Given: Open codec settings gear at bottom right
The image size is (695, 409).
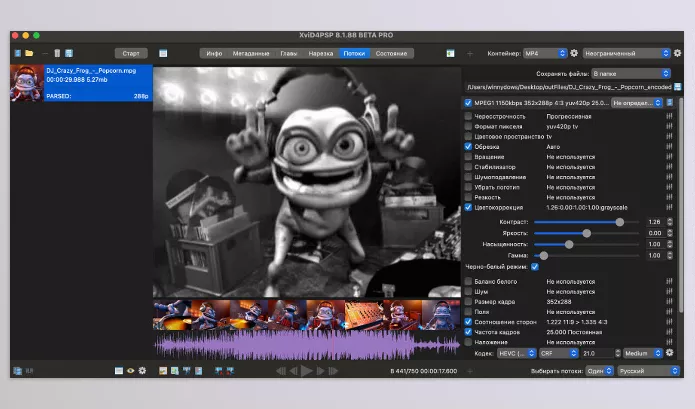Looking at the screenshot, I should (x=669, y=352).
